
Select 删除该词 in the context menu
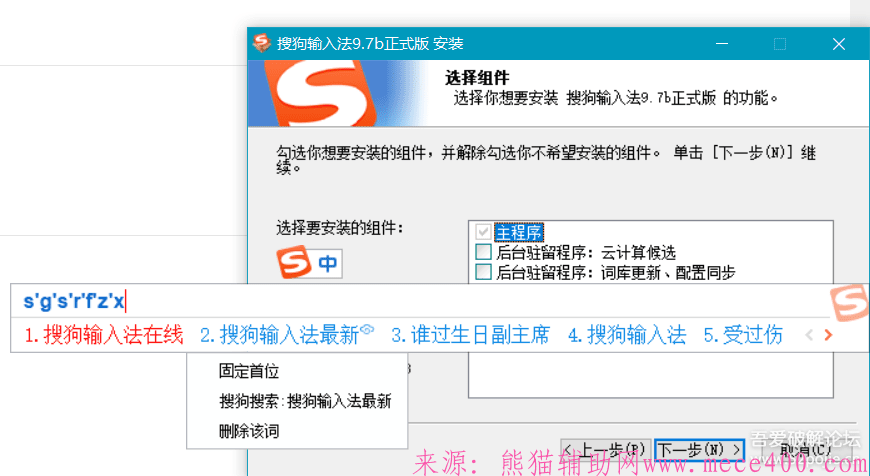[249, 431]
